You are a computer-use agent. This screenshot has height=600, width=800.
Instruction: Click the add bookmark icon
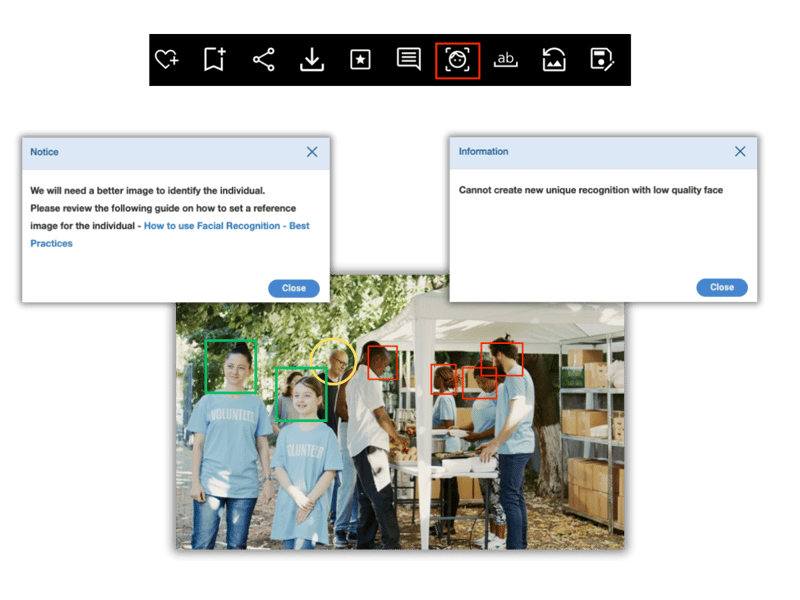(x=214, y=60)
